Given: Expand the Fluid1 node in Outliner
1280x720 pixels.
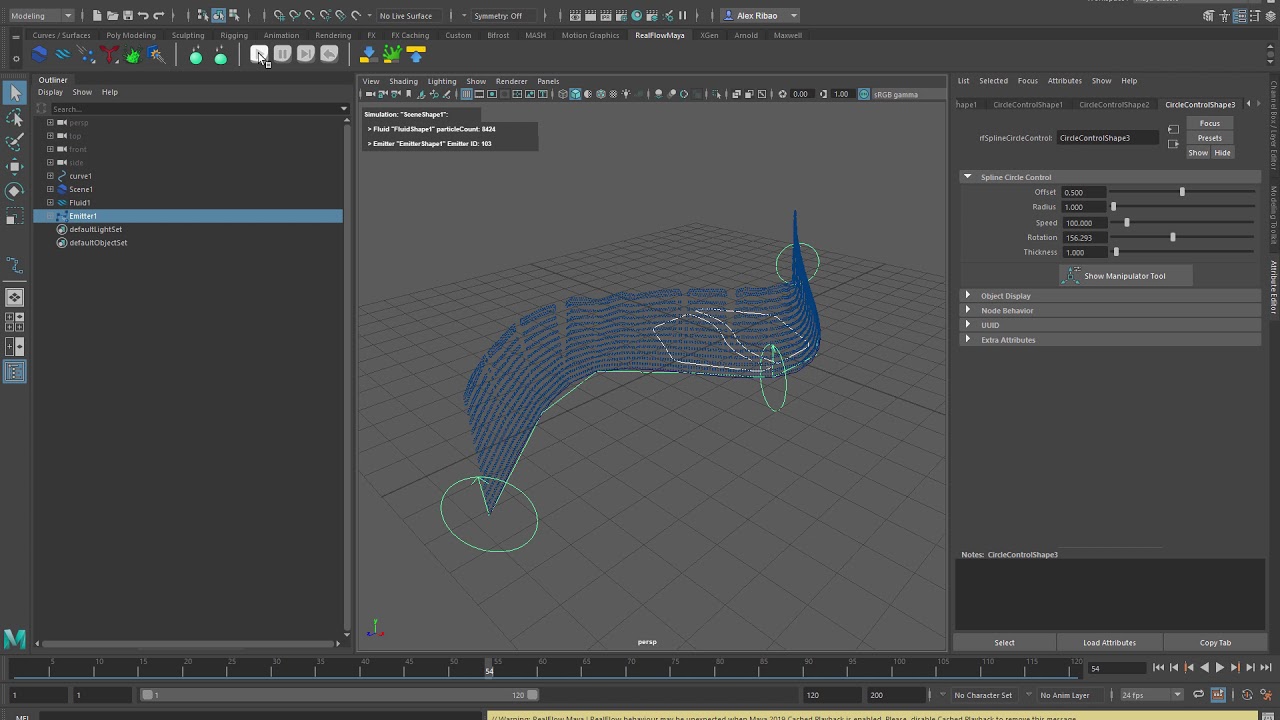Looking at the screenshot, I should pyautogui.click(x=50, y=203).
